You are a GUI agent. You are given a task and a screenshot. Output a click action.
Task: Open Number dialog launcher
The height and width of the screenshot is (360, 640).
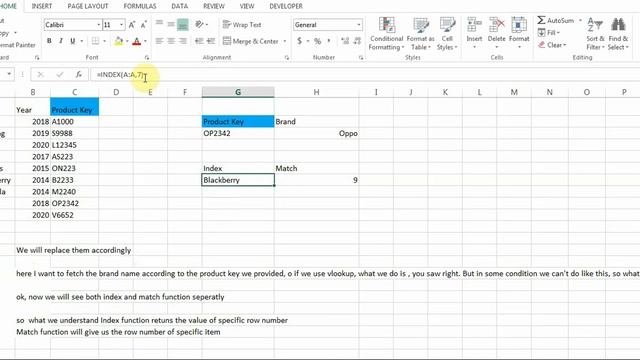pyautogui.click(x=361, y=58)
